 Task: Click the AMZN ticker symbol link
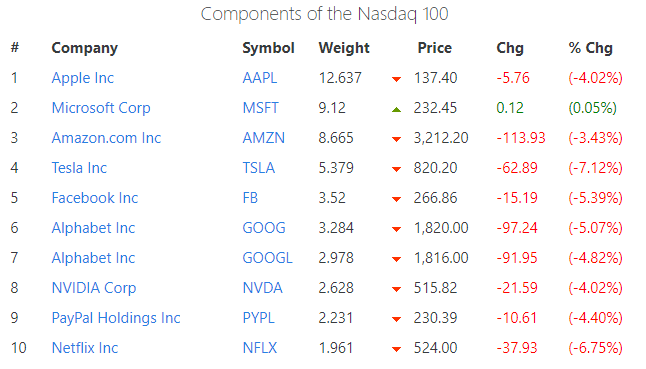pos(264,138)
